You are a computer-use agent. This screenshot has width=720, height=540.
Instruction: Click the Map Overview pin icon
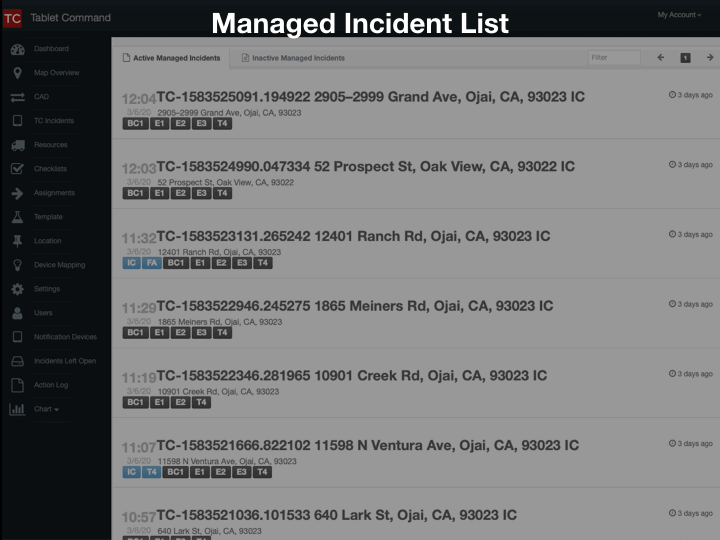click(x=17, y=73)
